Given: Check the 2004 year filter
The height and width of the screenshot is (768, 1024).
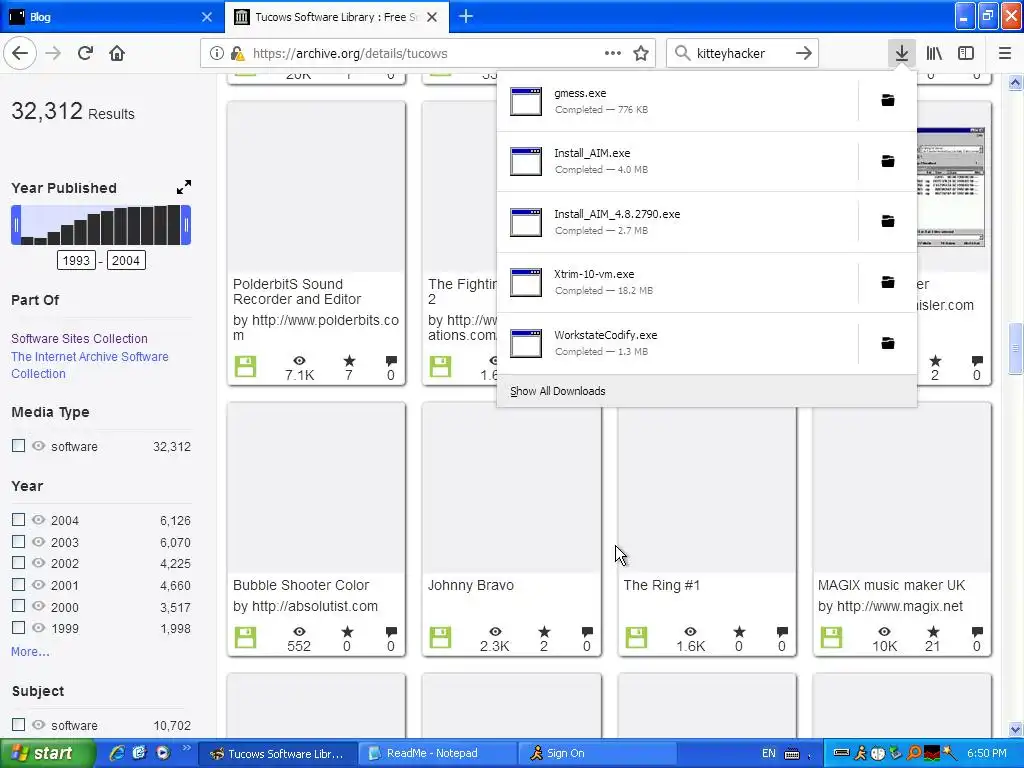Looking at the screenshot, I should point(18,520).
